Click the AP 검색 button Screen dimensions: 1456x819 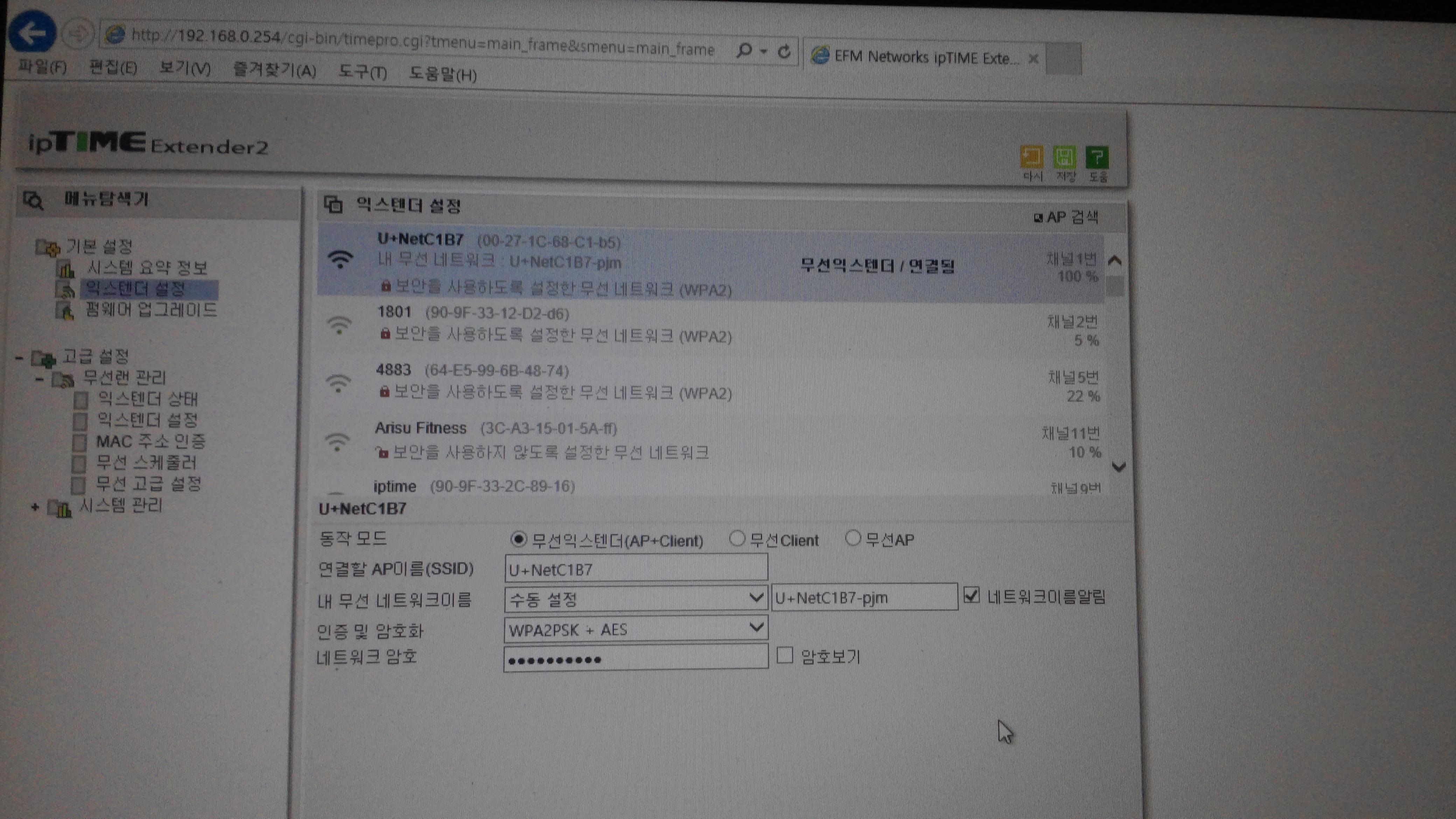[x=1066, y=217]
